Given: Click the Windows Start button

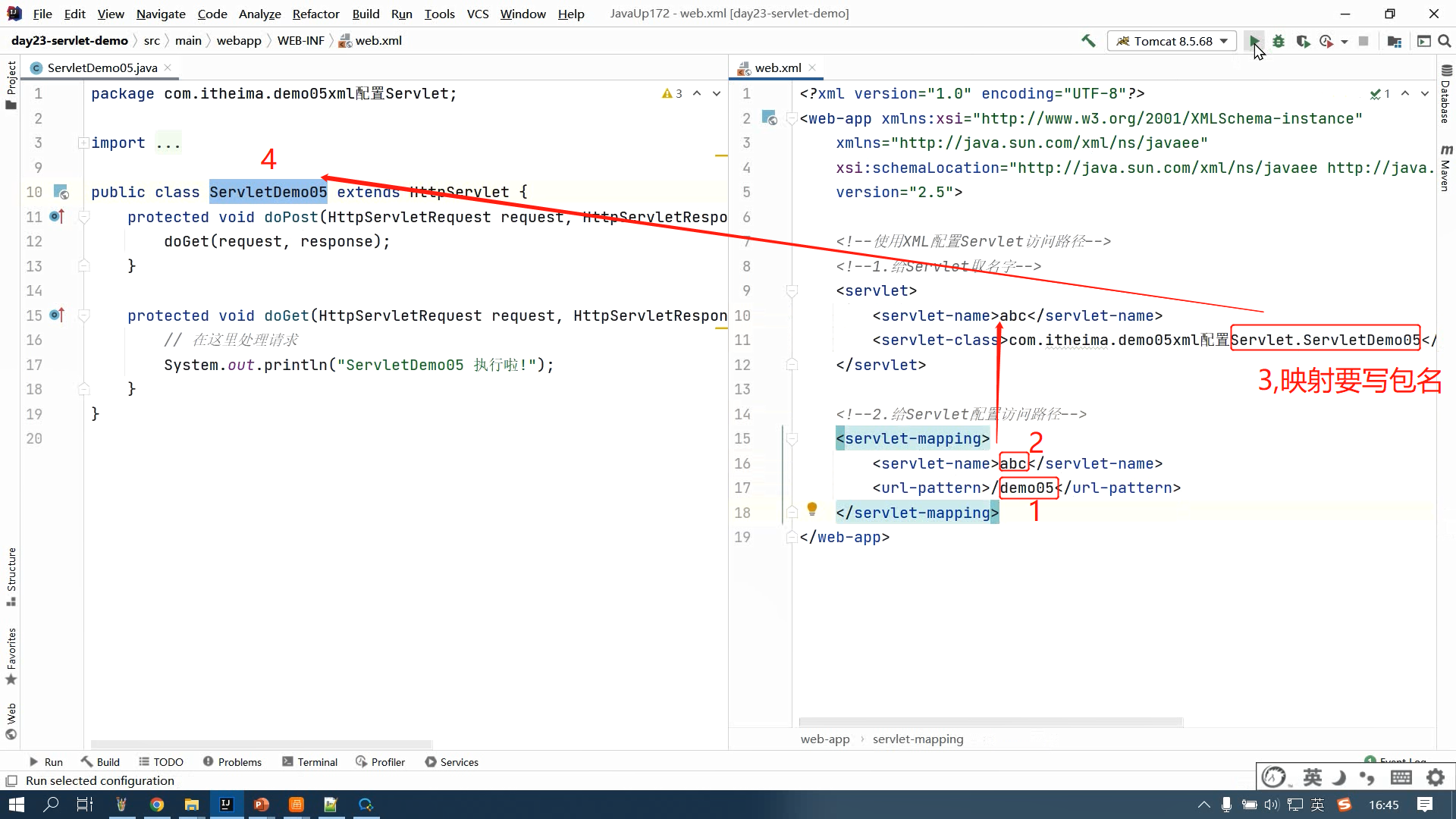Looking at the screenshot, I should pos(16,805).
